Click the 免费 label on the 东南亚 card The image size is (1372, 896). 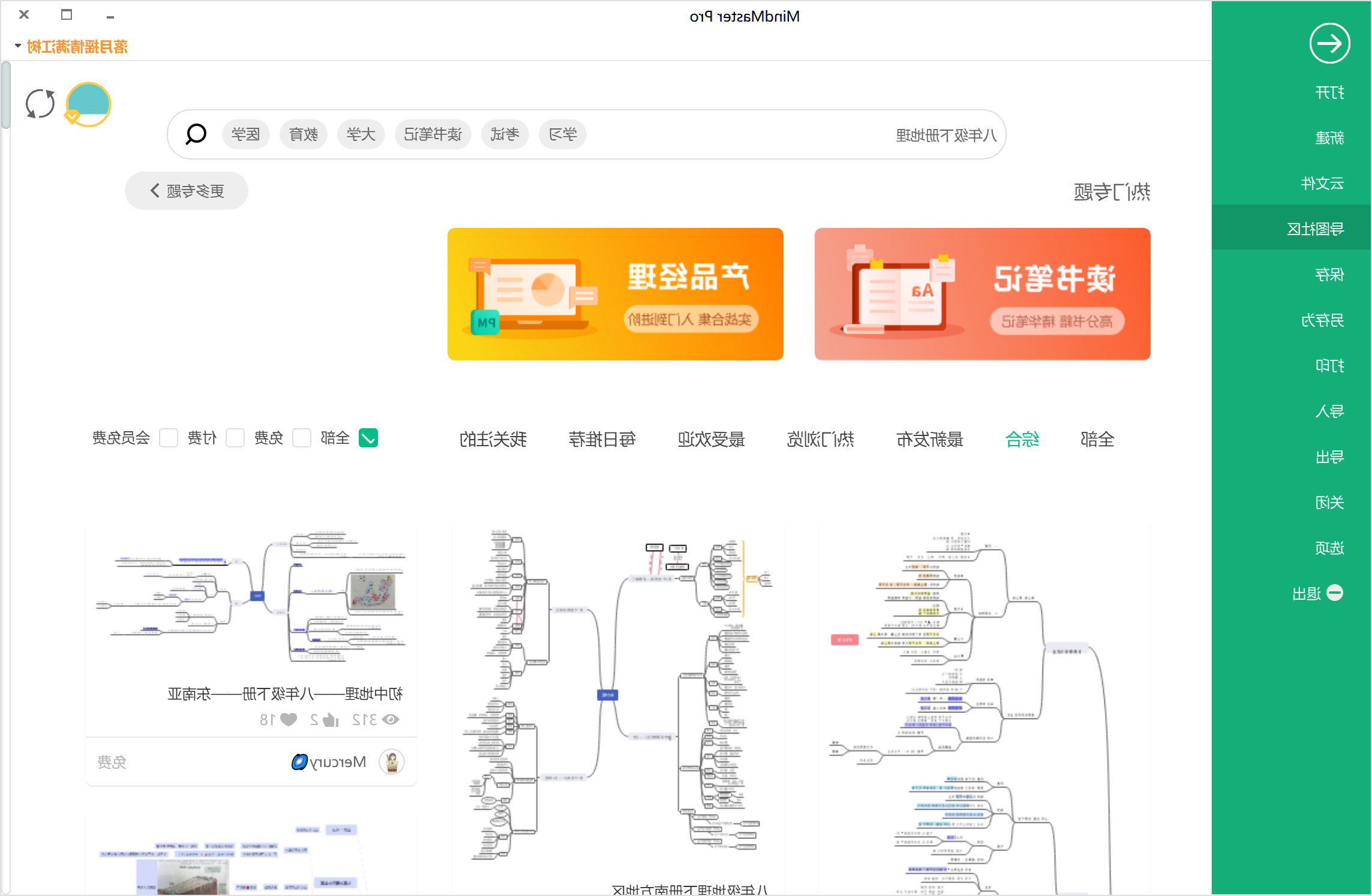coord(112,762)
